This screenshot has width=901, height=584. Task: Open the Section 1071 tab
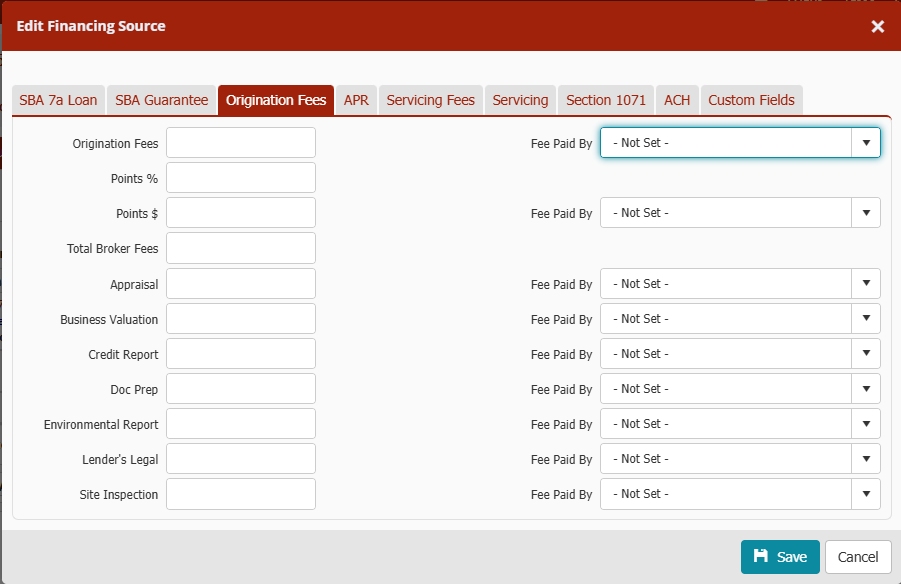coord(605,100)
